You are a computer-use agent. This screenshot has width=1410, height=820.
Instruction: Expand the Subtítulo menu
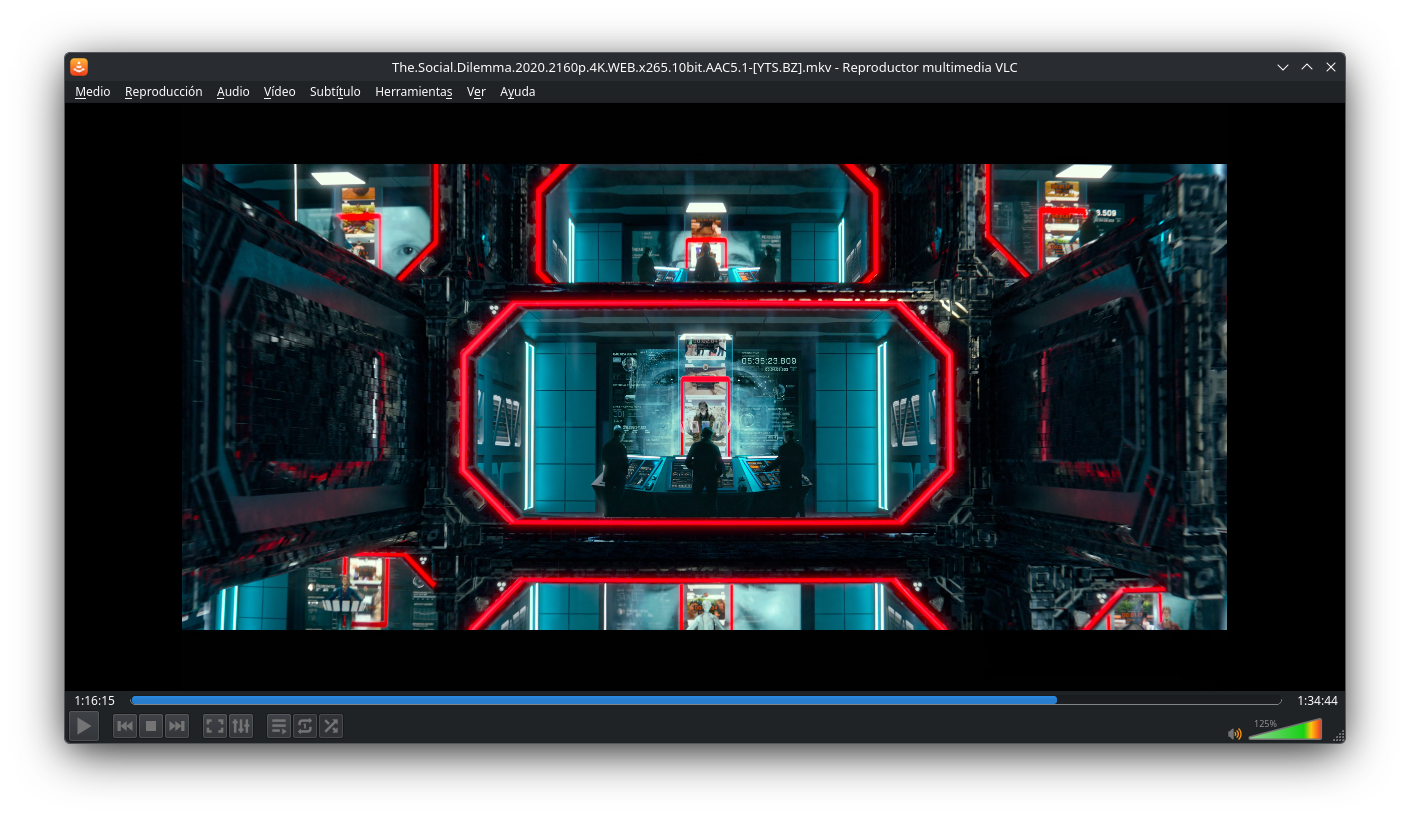tap(335, 92)
